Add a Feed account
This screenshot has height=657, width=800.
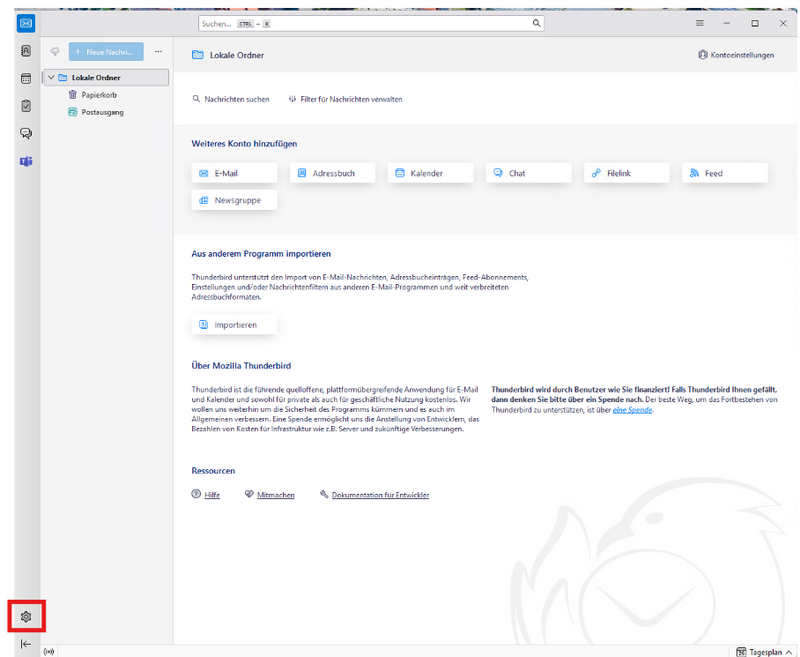pos(724,173)
